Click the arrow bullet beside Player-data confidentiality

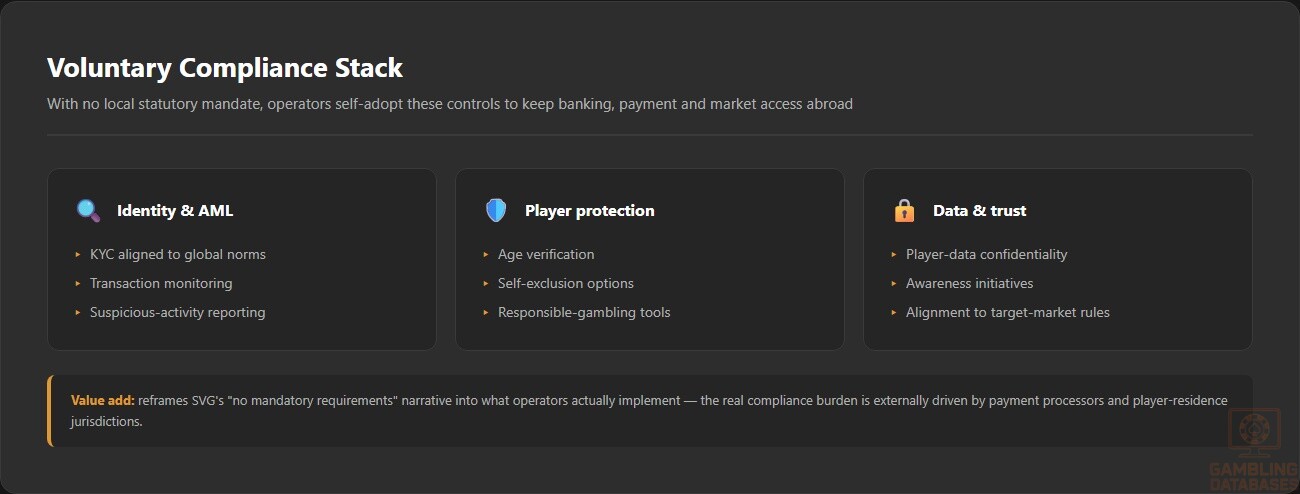tap(894, 255)
